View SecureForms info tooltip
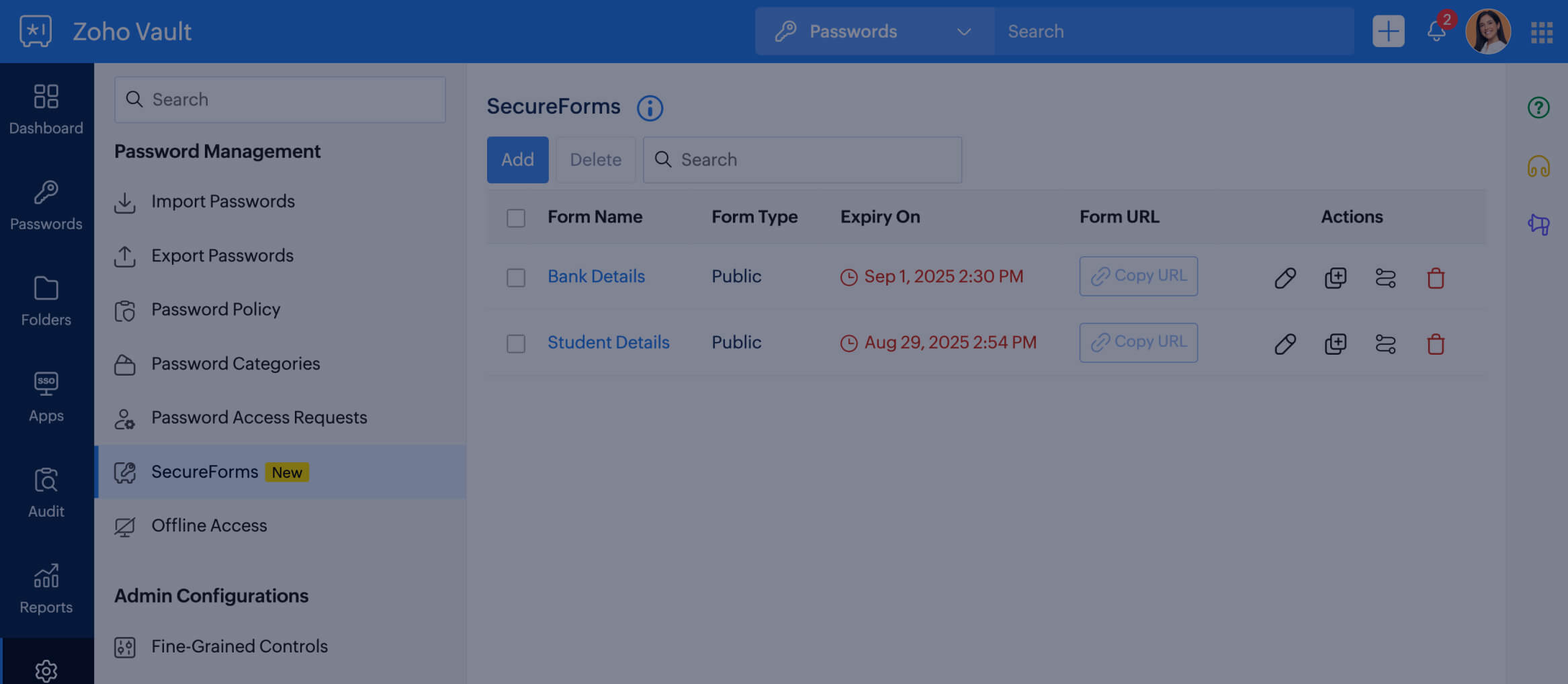This screenshot has height=684, width=1568. tap(649, 108)
